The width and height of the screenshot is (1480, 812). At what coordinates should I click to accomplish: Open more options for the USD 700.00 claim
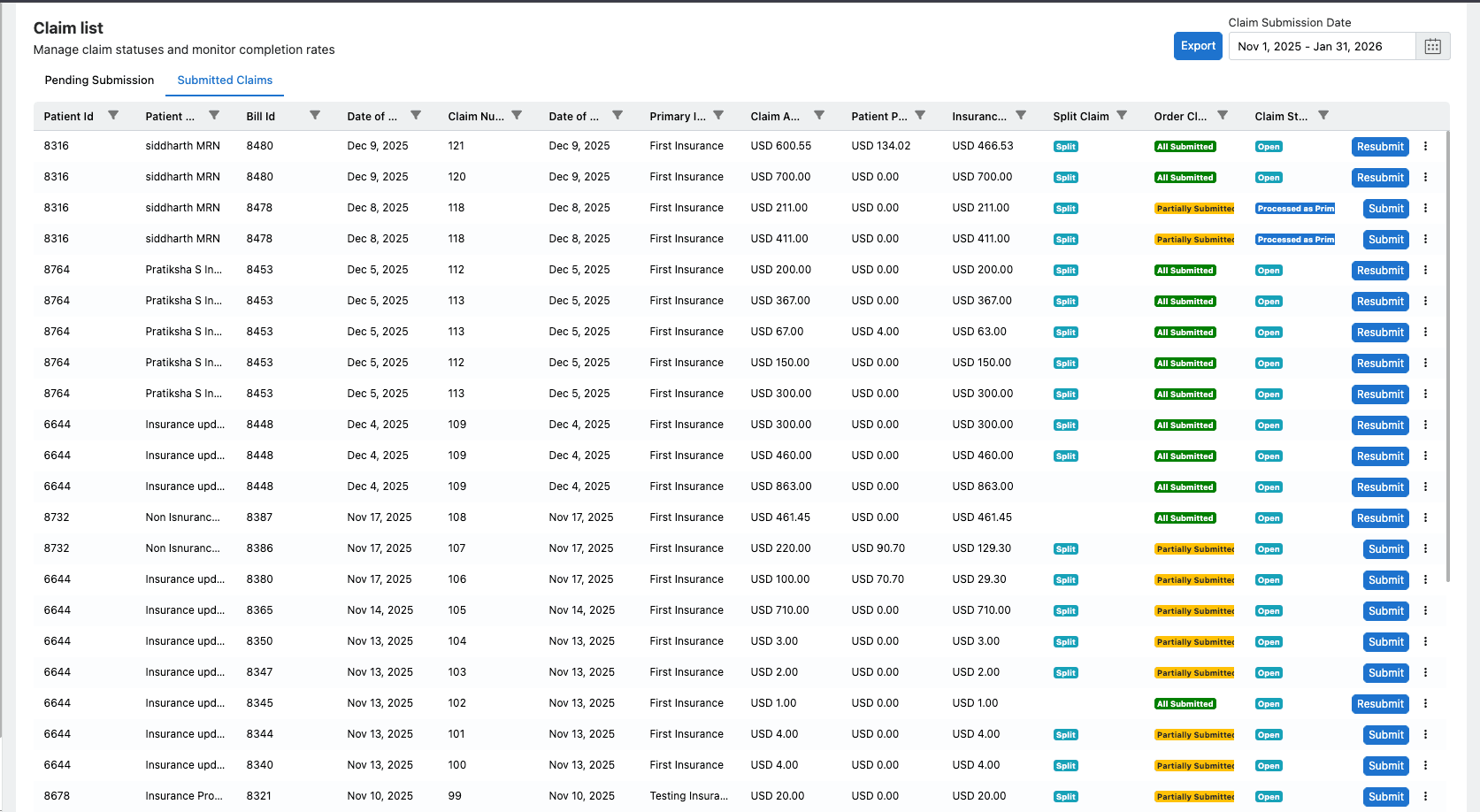1425,177
